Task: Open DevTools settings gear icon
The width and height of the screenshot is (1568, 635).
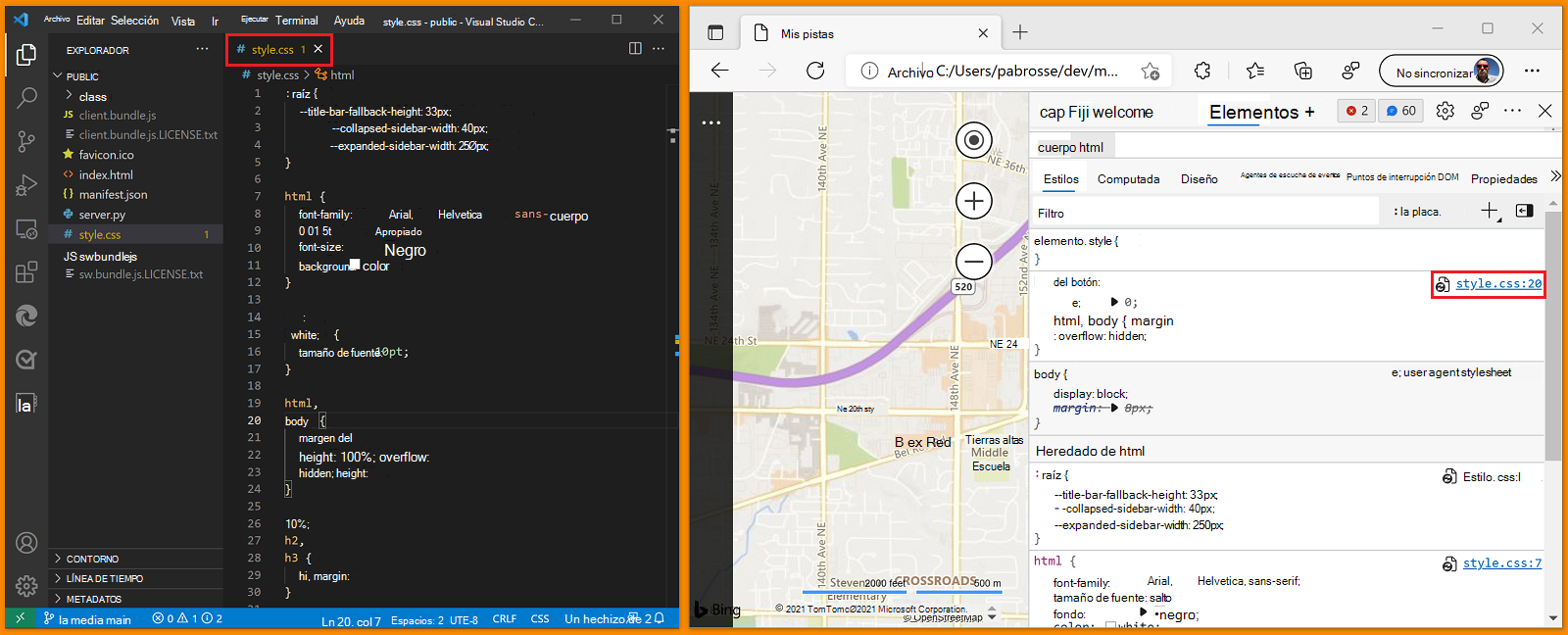Action: pos(1445,111)
